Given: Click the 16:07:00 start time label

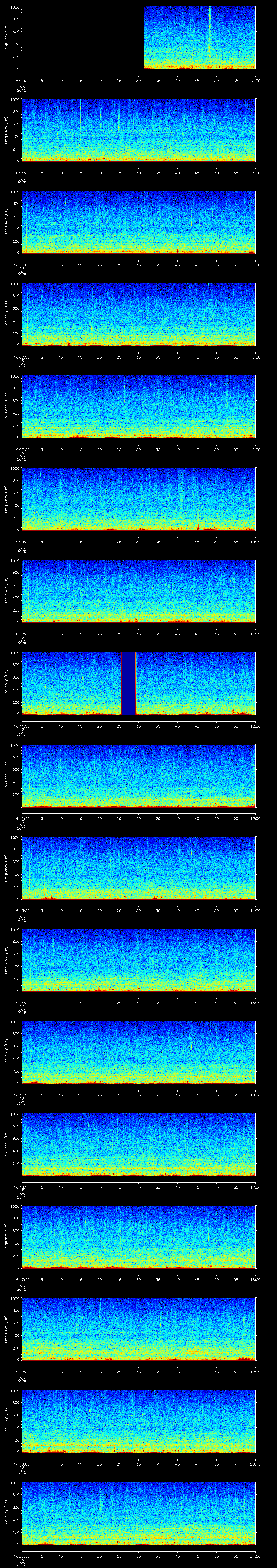Looking at the screenshot, I should click(x=21, y=357).
